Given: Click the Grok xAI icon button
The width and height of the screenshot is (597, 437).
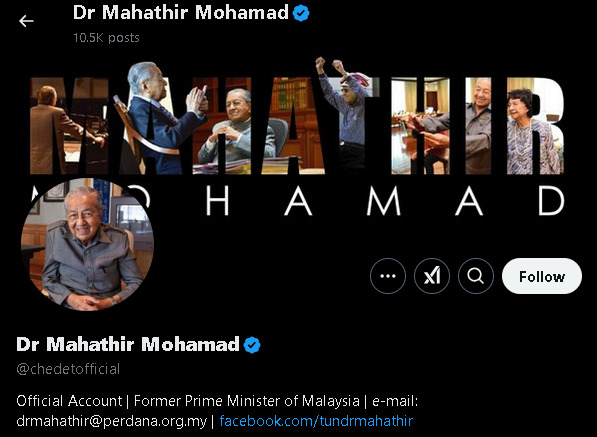Looking at the screenshot, I should [432, 276].
